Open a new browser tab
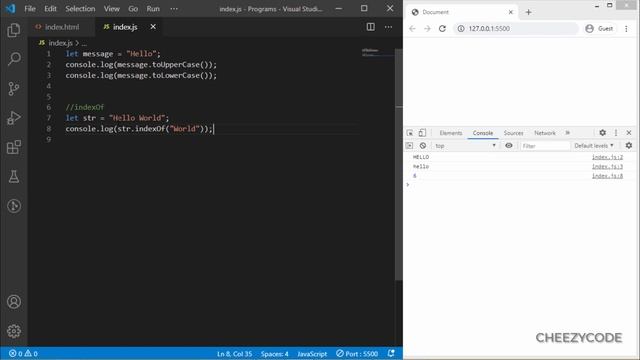640x360 pixels. pos(529,12)
